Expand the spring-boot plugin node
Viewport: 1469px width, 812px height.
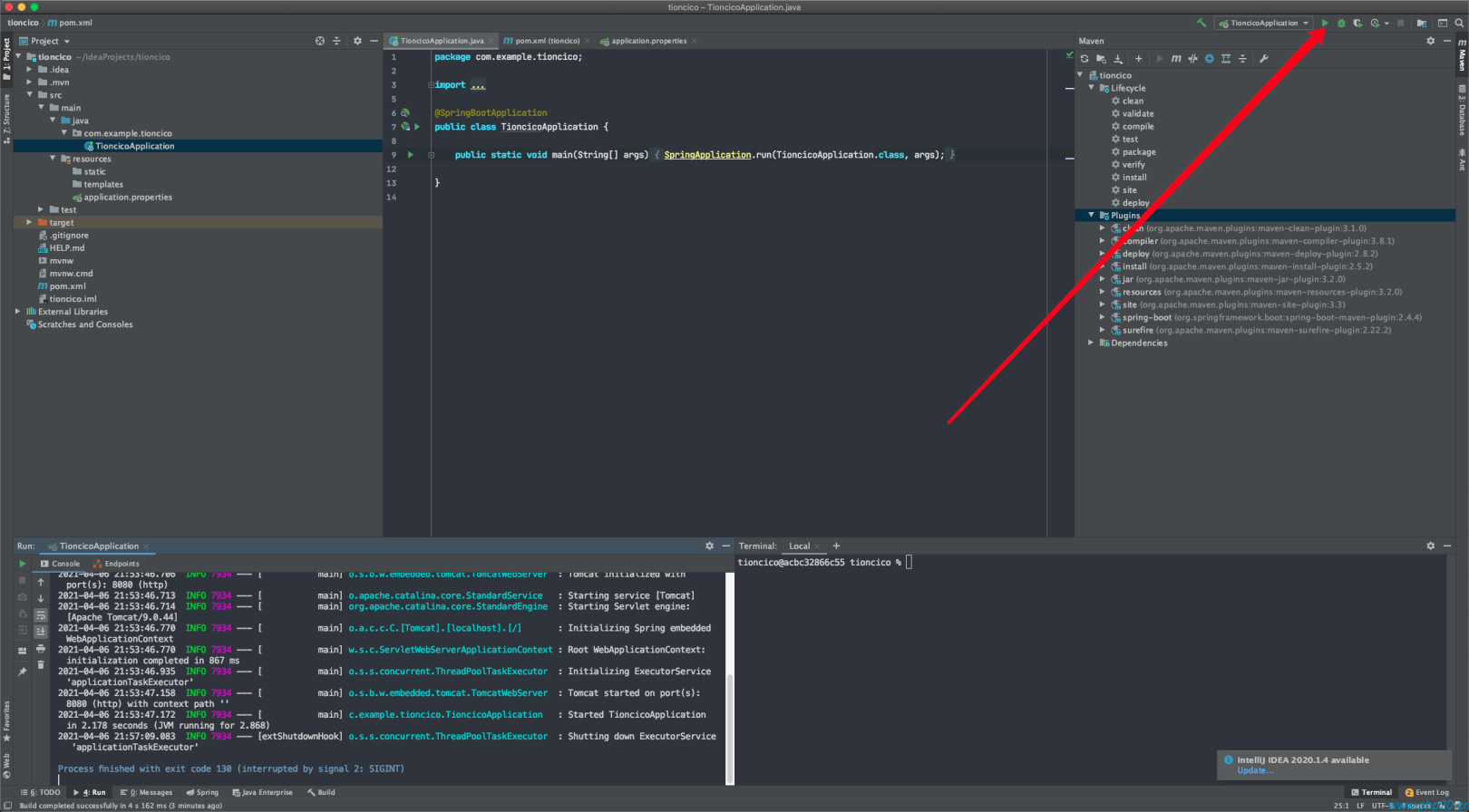pos(1103,317)
